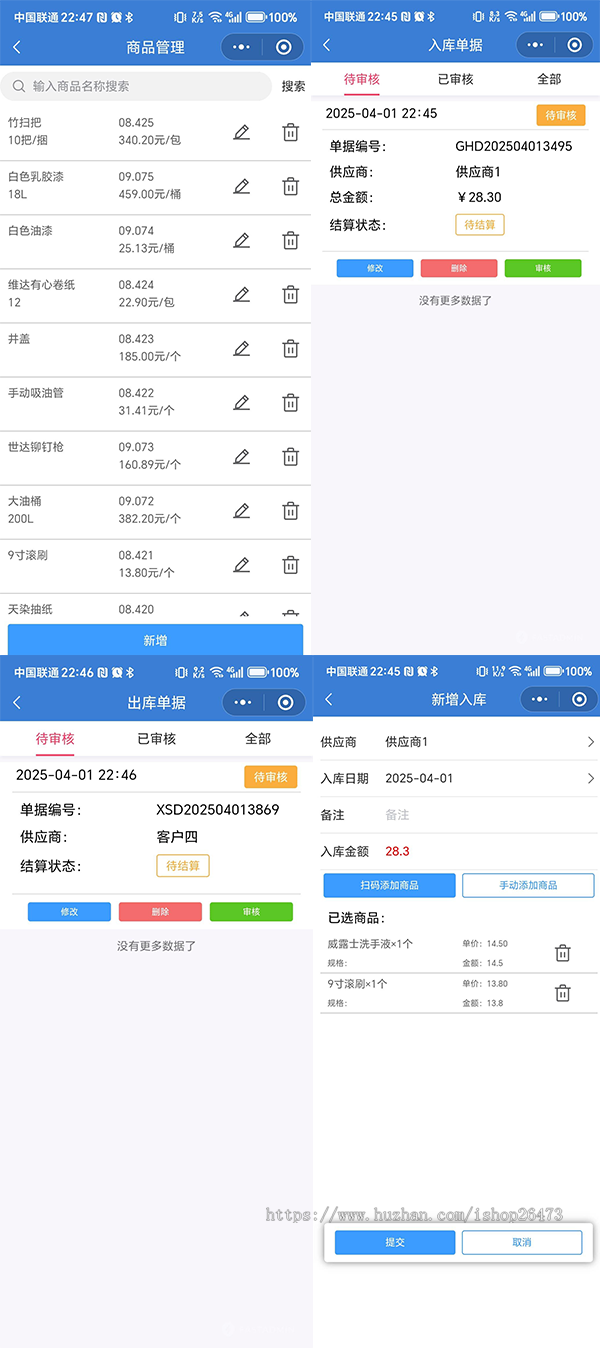Image resolution: width=600 pixels, height=1348 pixels.
Task: Tap the 新增 button in 商品管理
Action: pos(155,640)
